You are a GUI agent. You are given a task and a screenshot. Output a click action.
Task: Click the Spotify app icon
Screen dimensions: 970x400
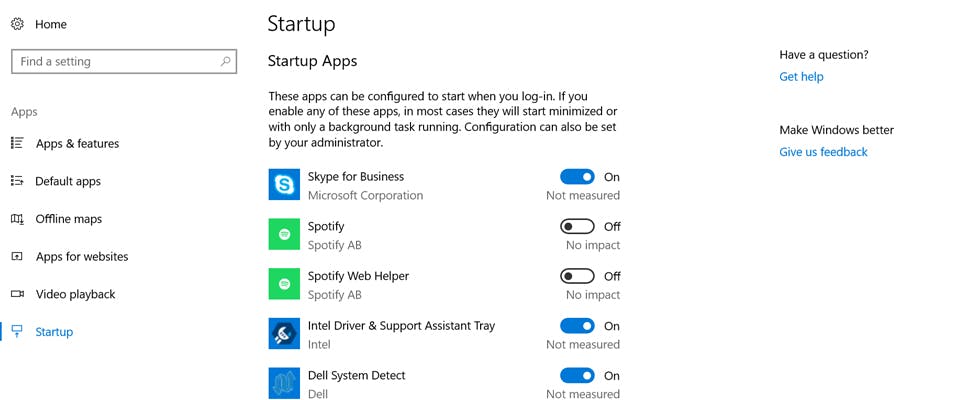[284, 234]
